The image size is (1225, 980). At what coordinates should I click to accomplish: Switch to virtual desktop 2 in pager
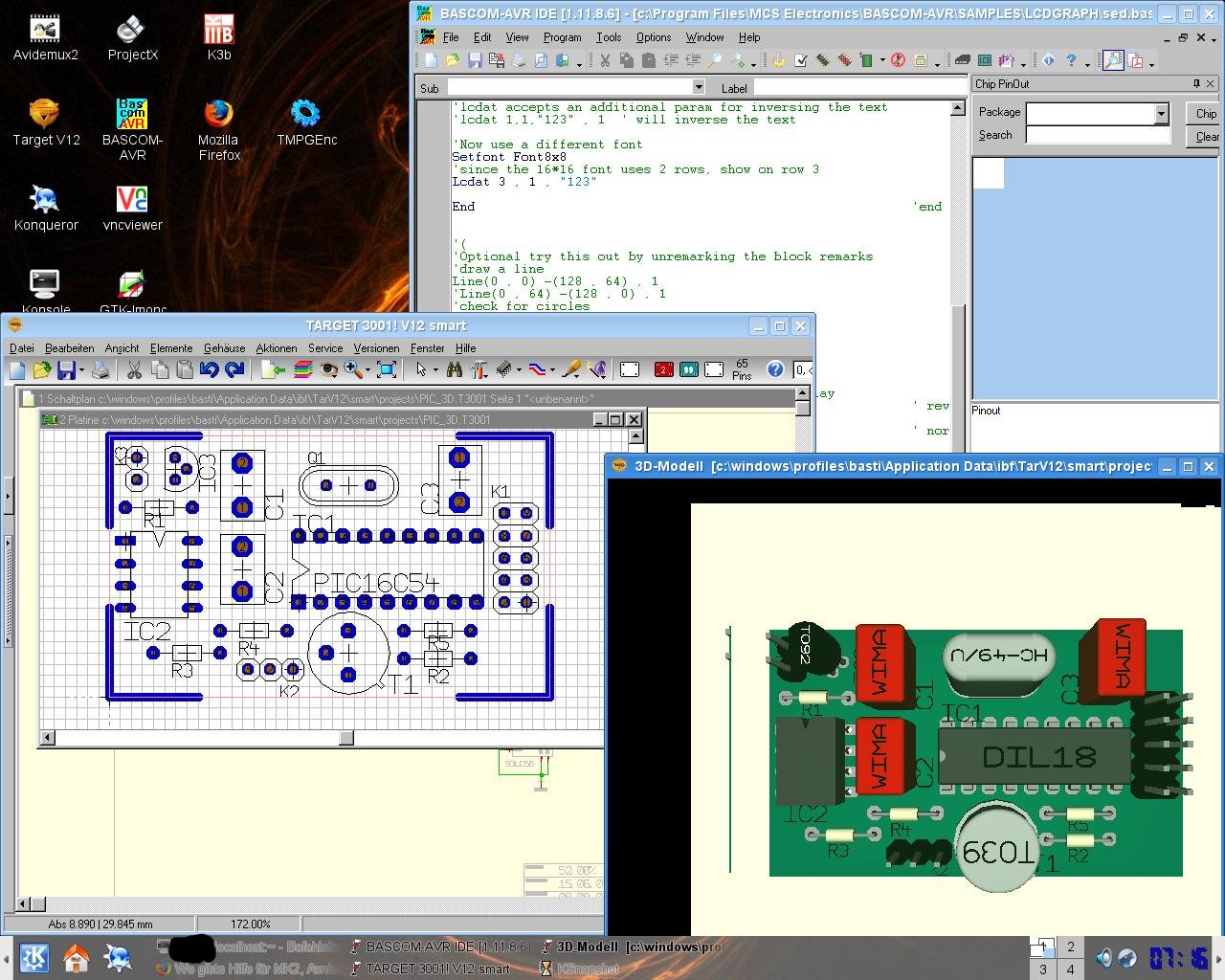tap(1070, 947)
